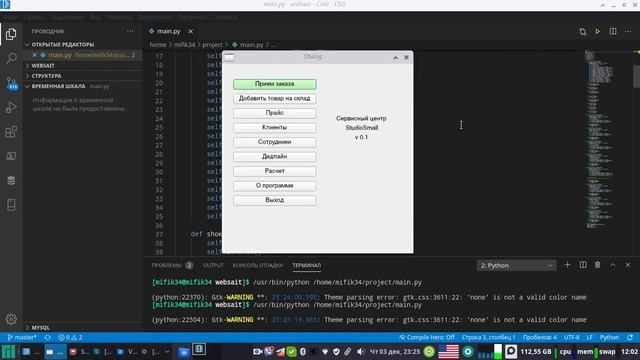Open the database icon in the activity bar
This screenshot has height=360, width=640.
pyautogui.click(x=11, y=180)
